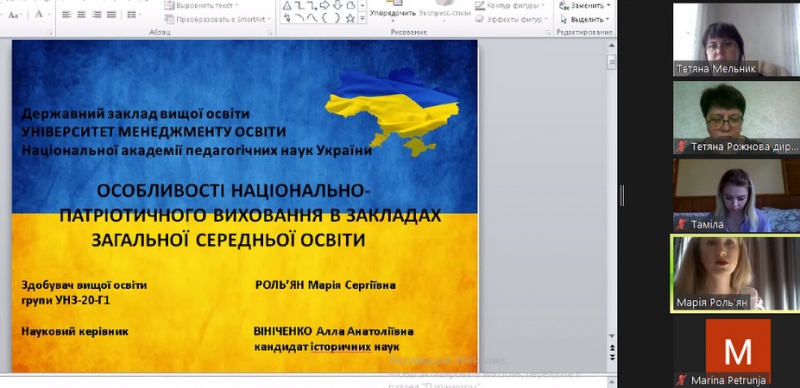
Task: Click muted mic icon next to Тетяна Рожнова
Action: (681, 147)
